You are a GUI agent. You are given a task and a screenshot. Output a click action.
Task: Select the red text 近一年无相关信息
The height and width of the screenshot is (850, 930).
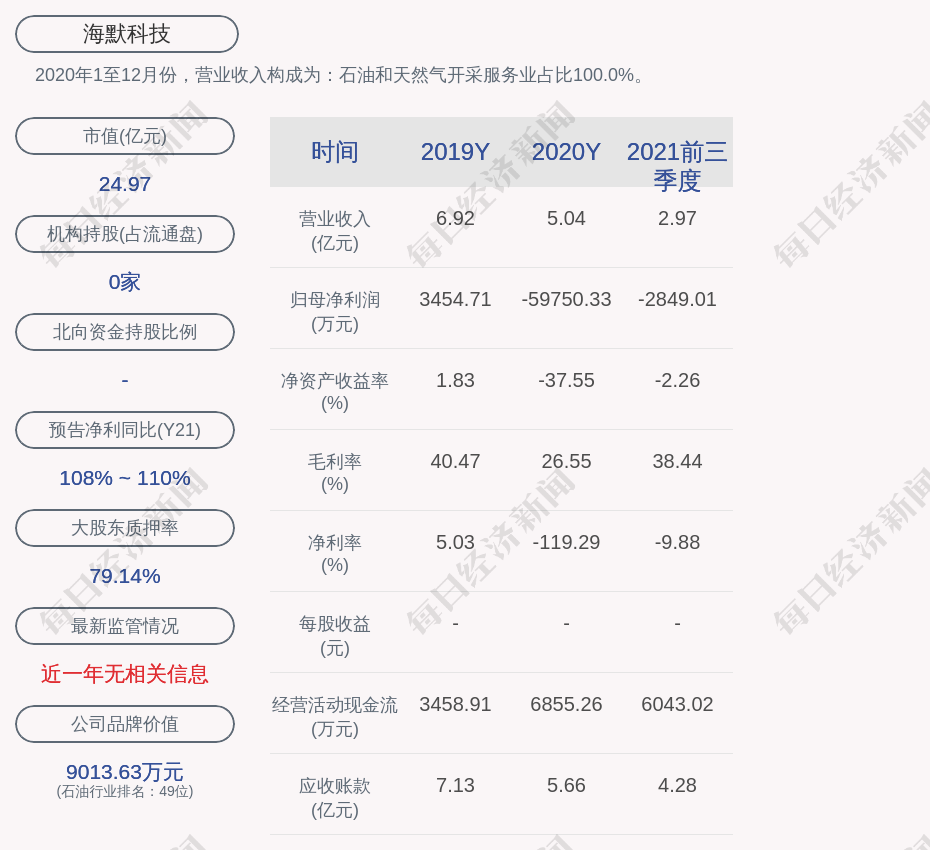(x=125, y=674)
